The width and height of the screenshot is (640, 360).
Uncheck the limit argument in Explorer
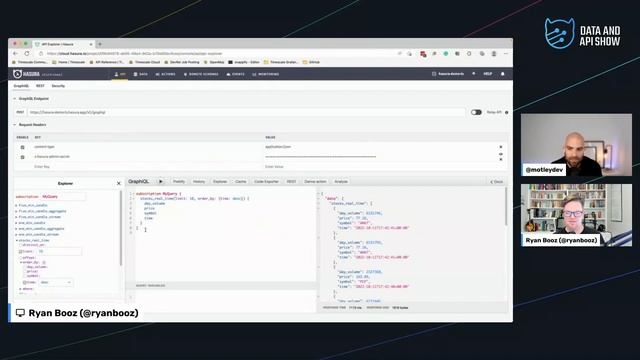[x=20, y=251]
